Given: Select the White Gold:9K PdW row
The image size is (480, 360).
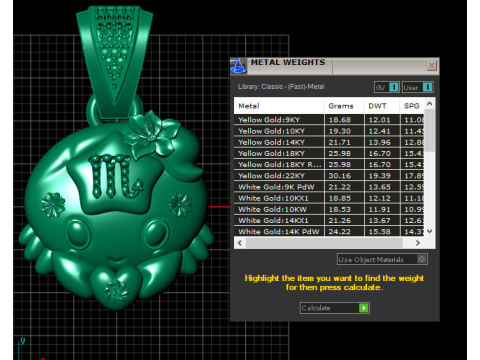Looking at the screenshot, I should [x=329, y=187].
